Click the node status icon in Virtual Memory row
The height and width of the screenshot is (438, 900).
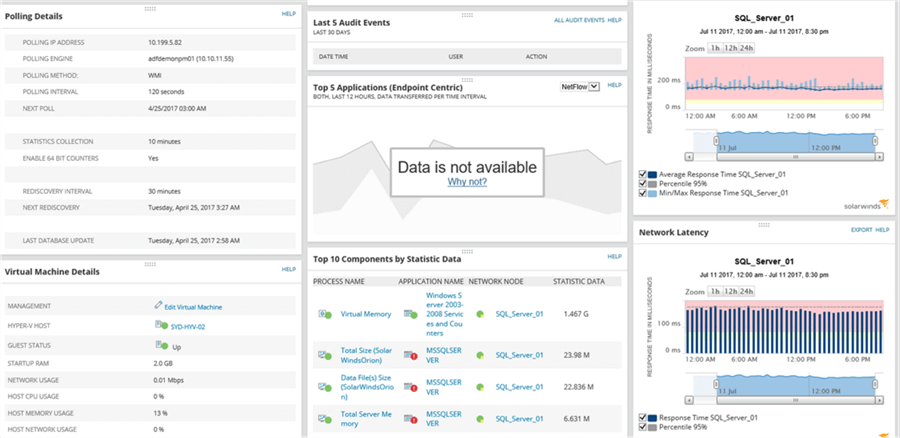pyautogui.click(x=480, y=314)
